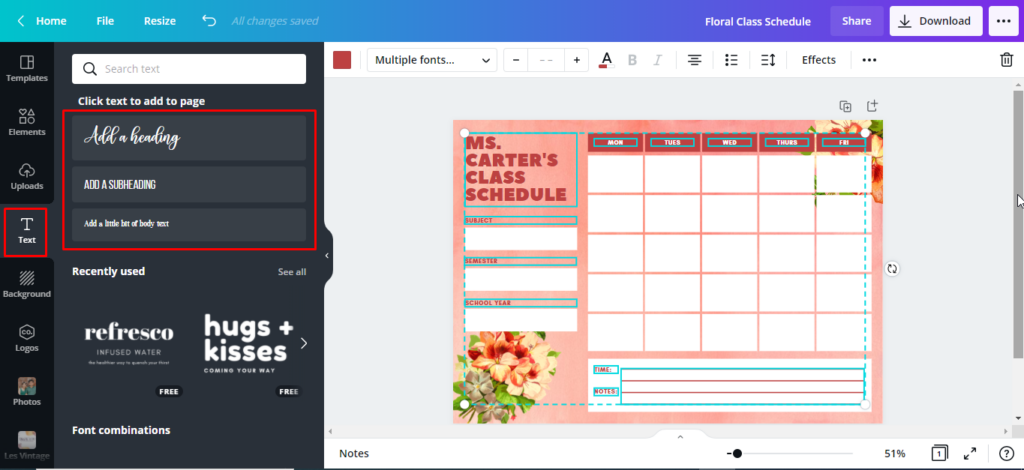Click the text color 'A' icon
The width and height of the screenshot is (1024, 470).
pyautogui.click(x=604, y=60)
